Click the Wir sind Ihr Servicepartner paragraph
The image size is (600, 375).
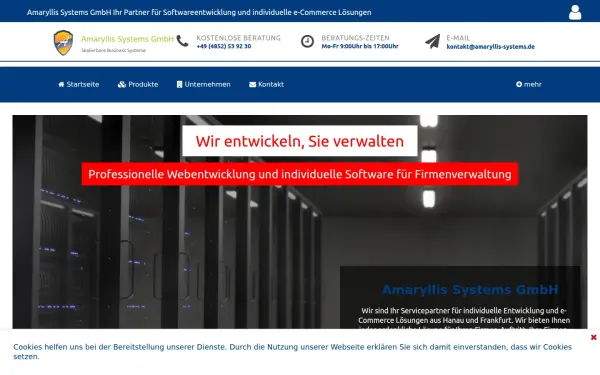pyautogui.click(x=464, y=318)
